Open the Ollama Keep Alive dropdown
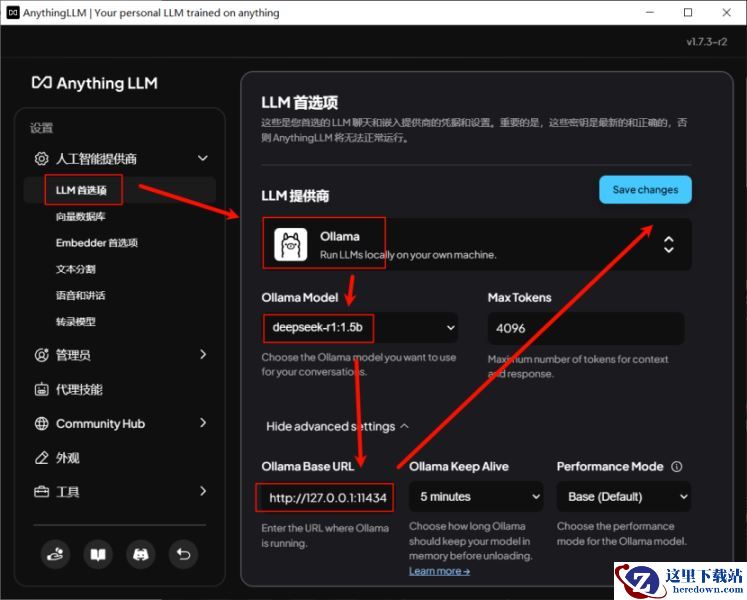This screenshot has width=747, height=600. (475, 496)
